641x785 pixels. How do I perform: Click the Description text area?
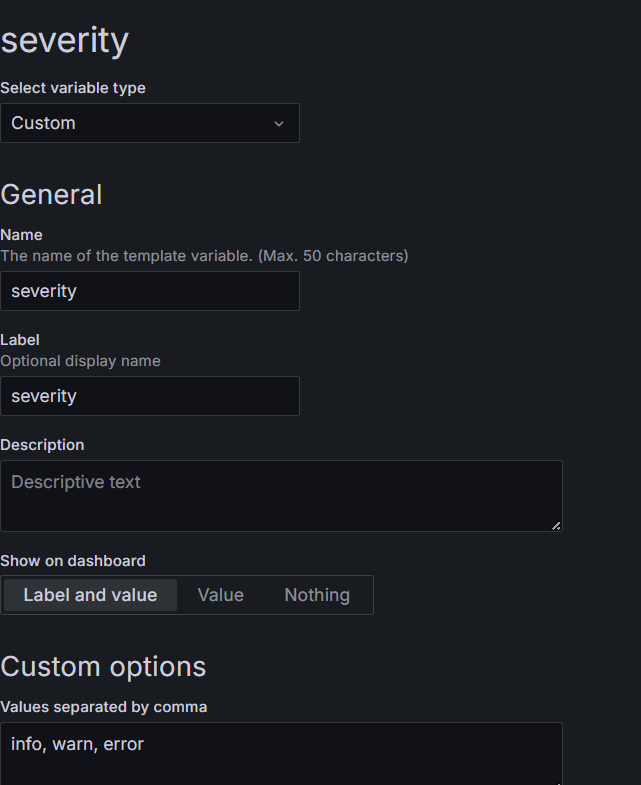pos(280,495)
